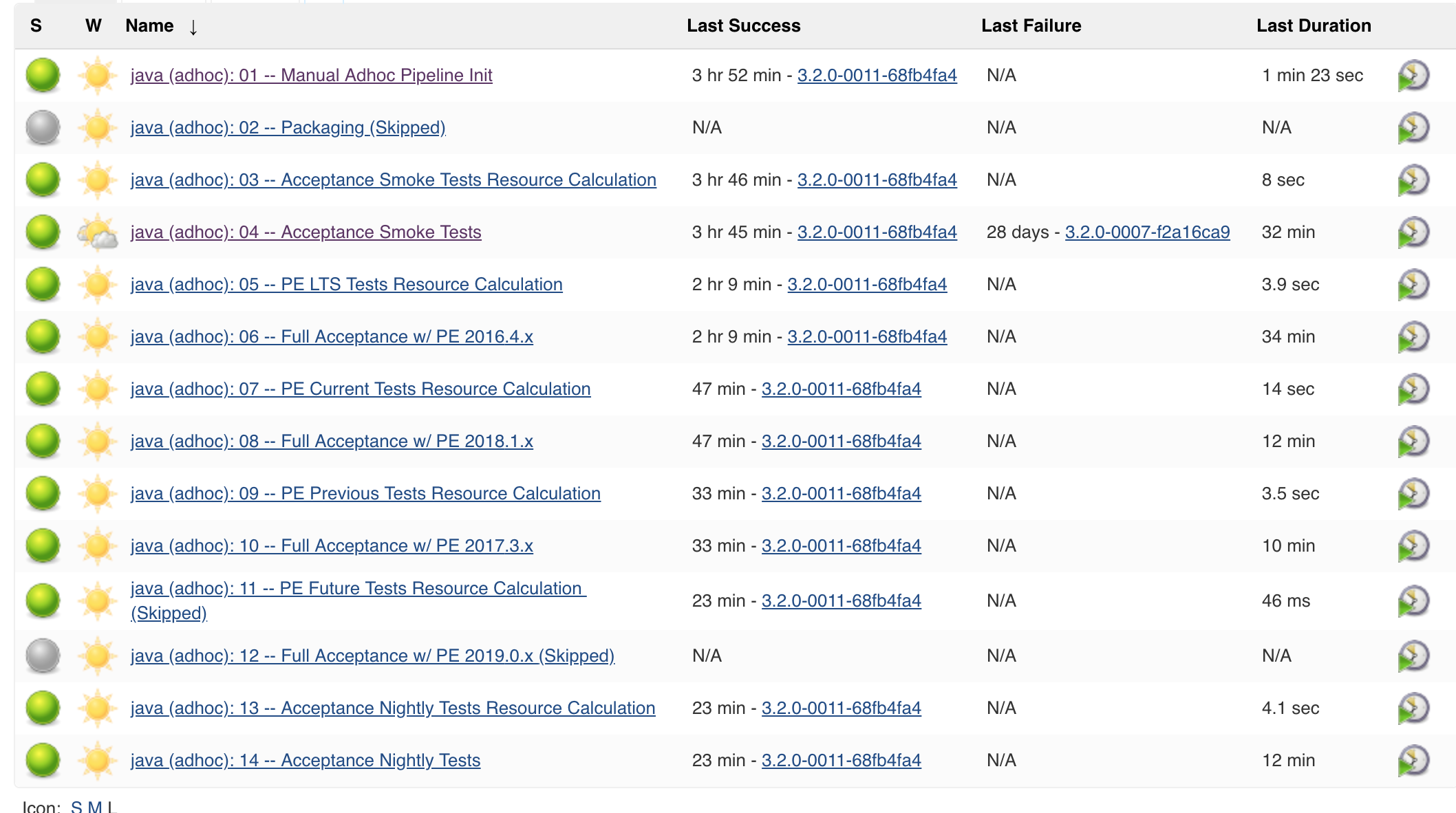Viewport: 1456px width, 813px height.
Task: Schedule a build for 12 Full Acceptance PE 2019.0.x
Action: click(x=1413, y=656)
